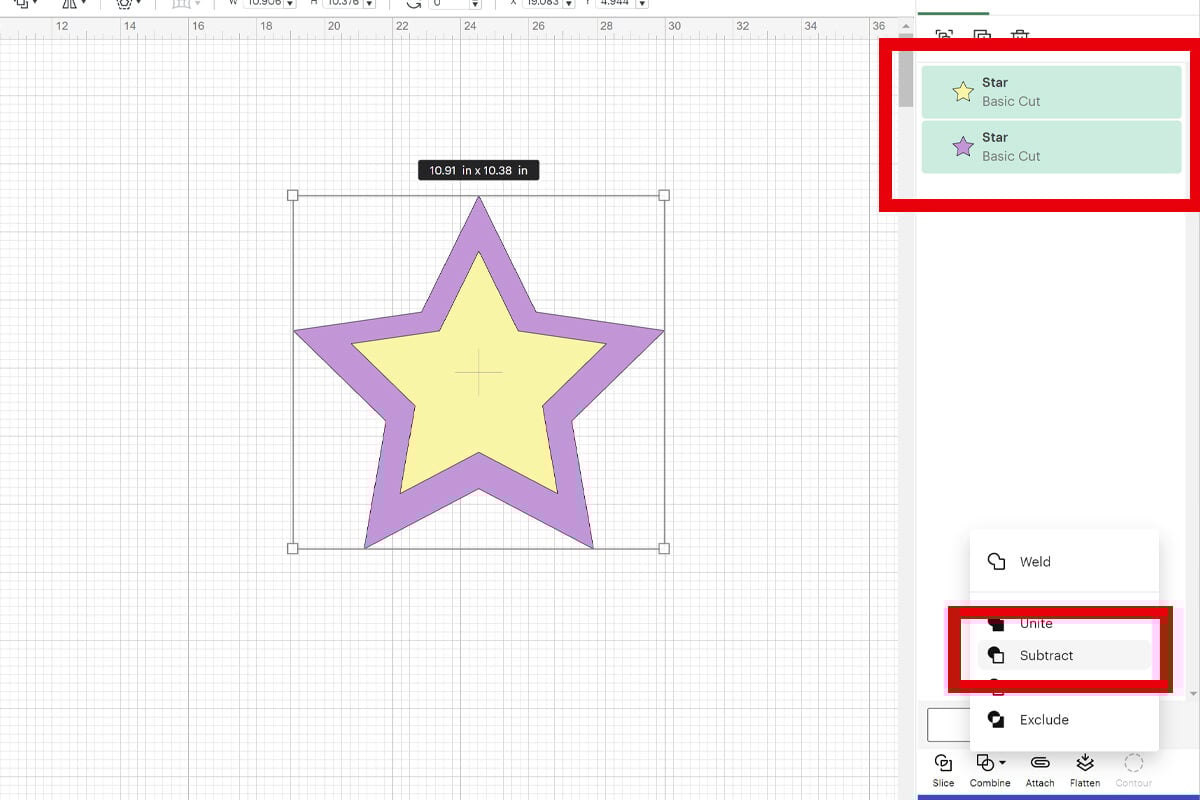Expand the X position dropdown
Screen dimensions: 1200x800
[x=569, y=3]
